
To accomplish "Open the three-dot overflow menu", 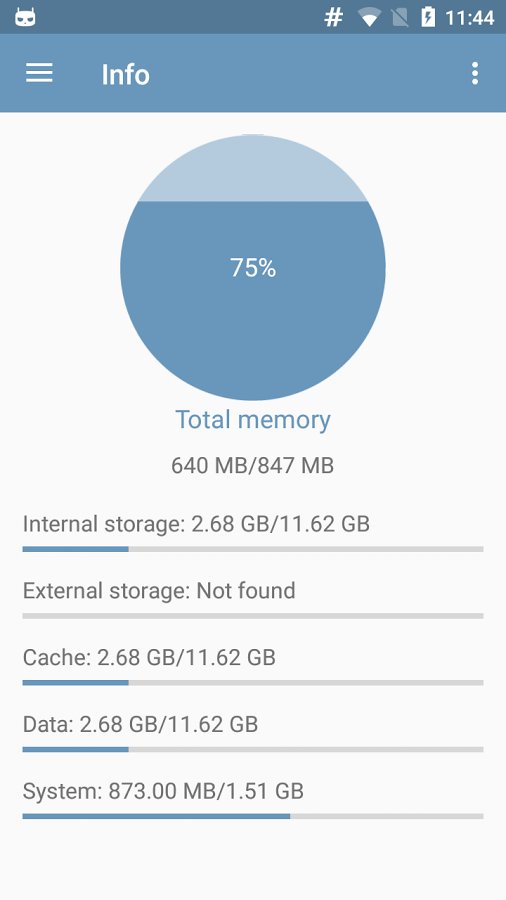I will (474, 73).
